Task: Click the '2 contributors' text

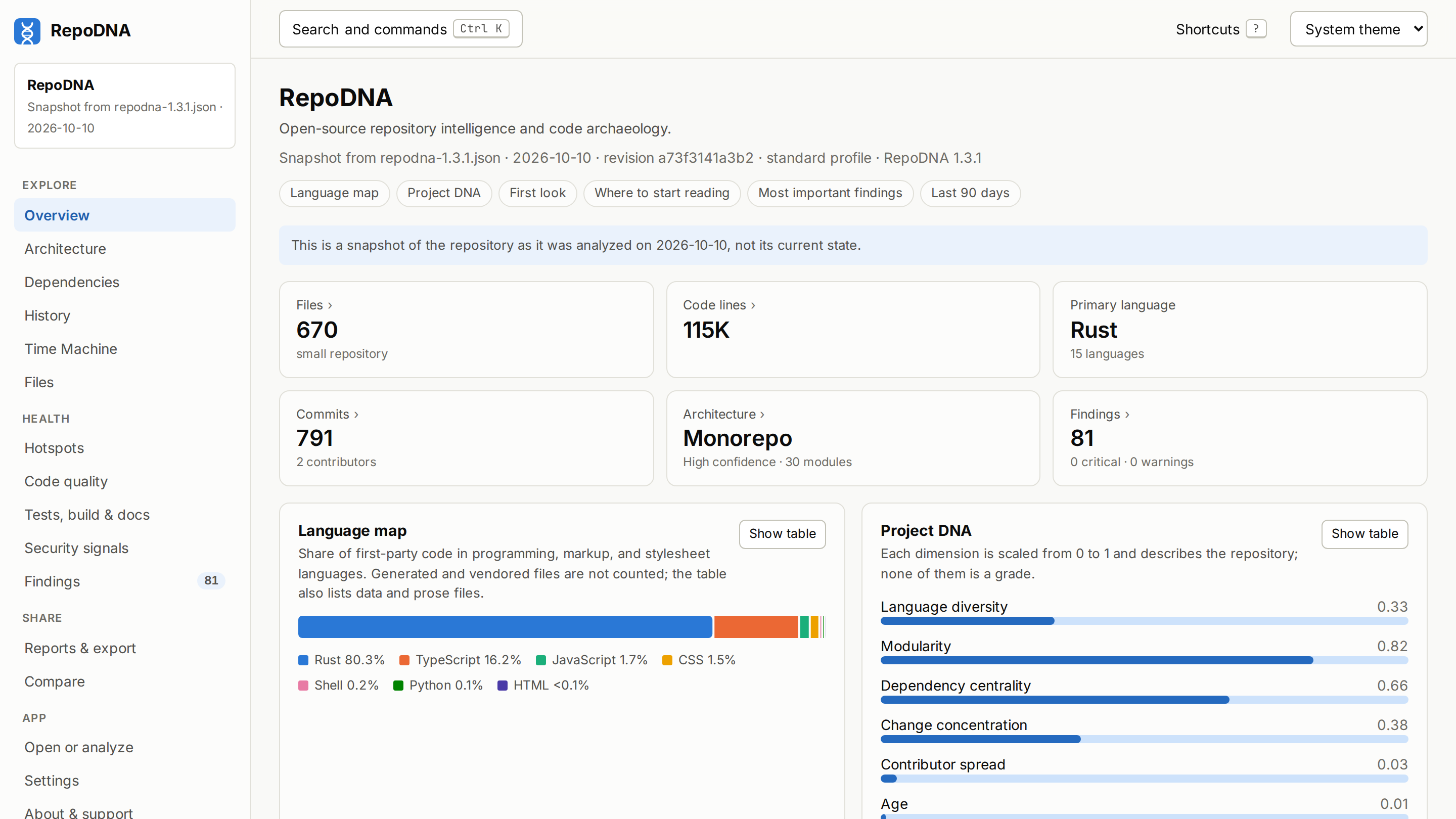Action: 336,462
